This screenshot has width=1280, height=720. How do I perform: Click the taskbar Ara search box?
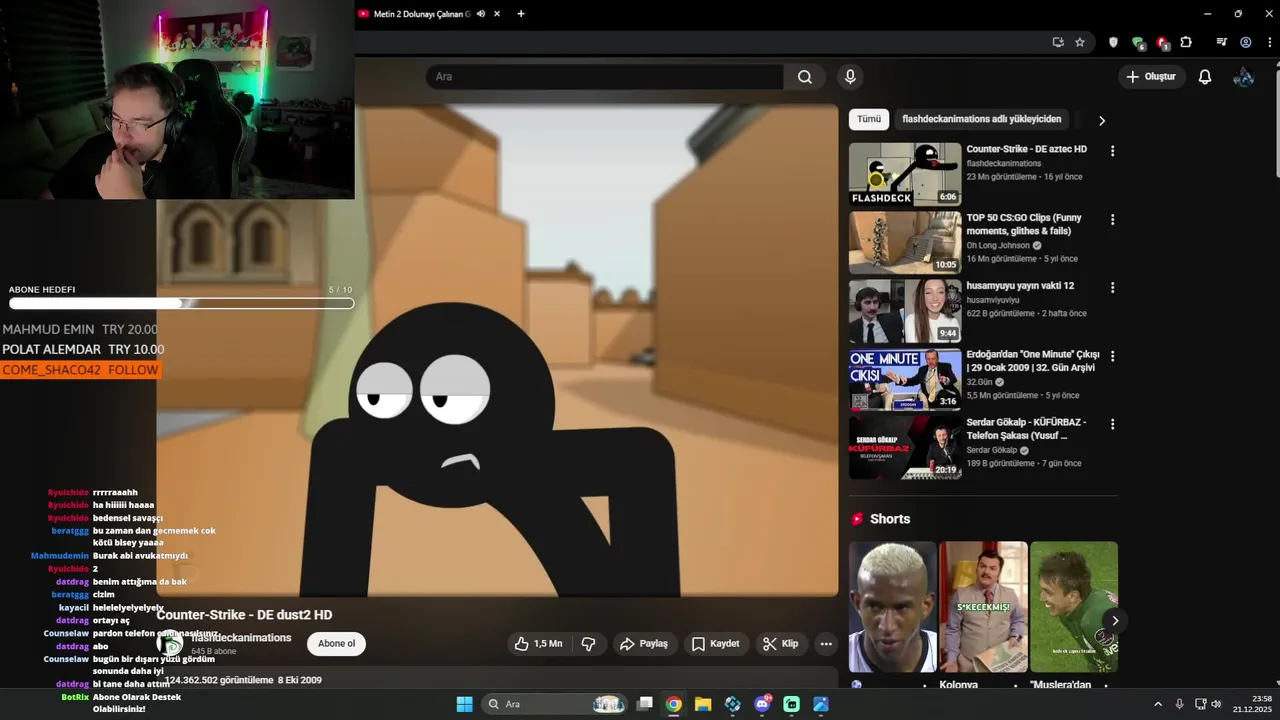click(x=555, y=704)
